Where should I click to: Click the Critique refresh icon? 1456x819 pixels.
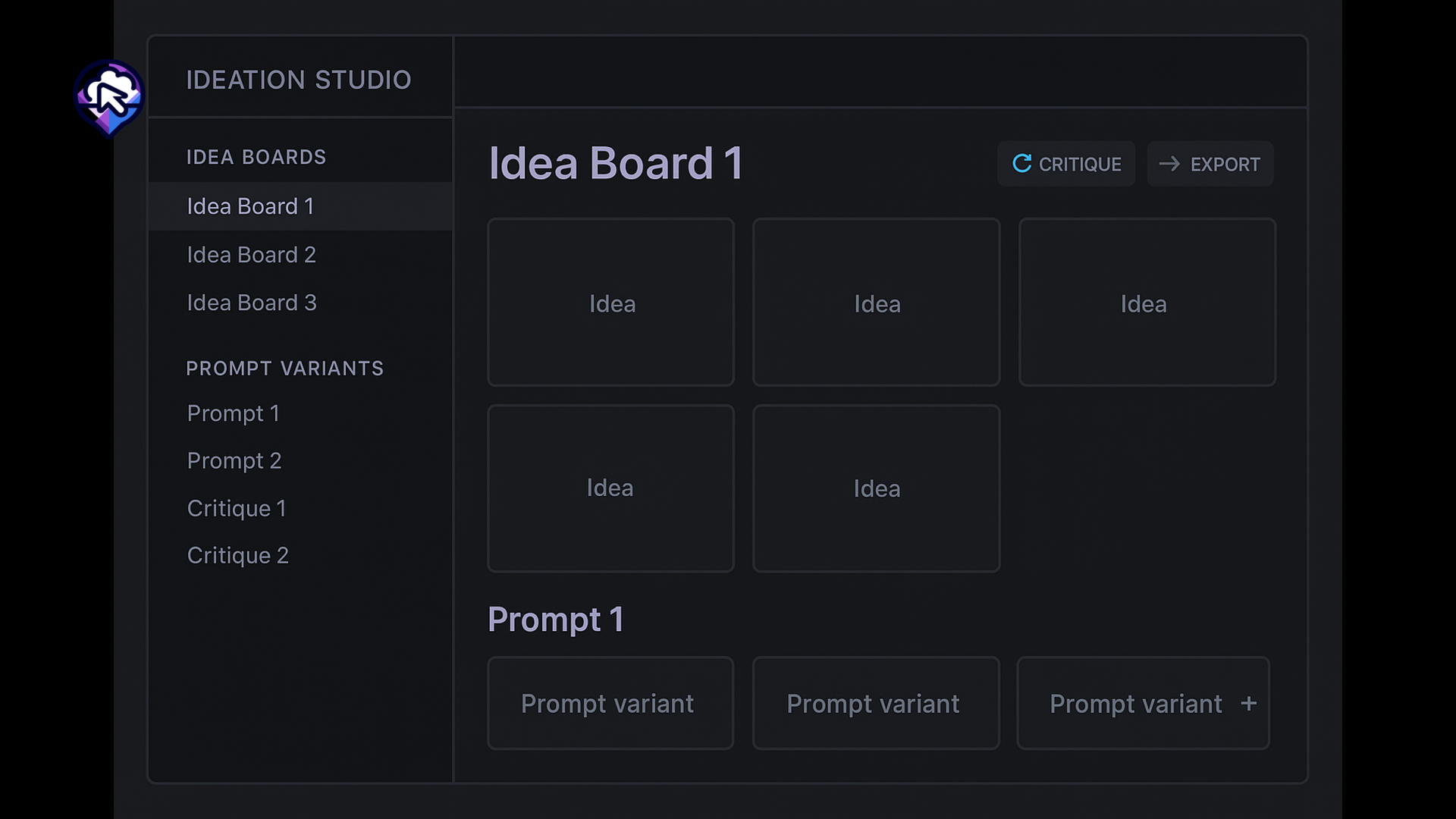pos(1021,164)
